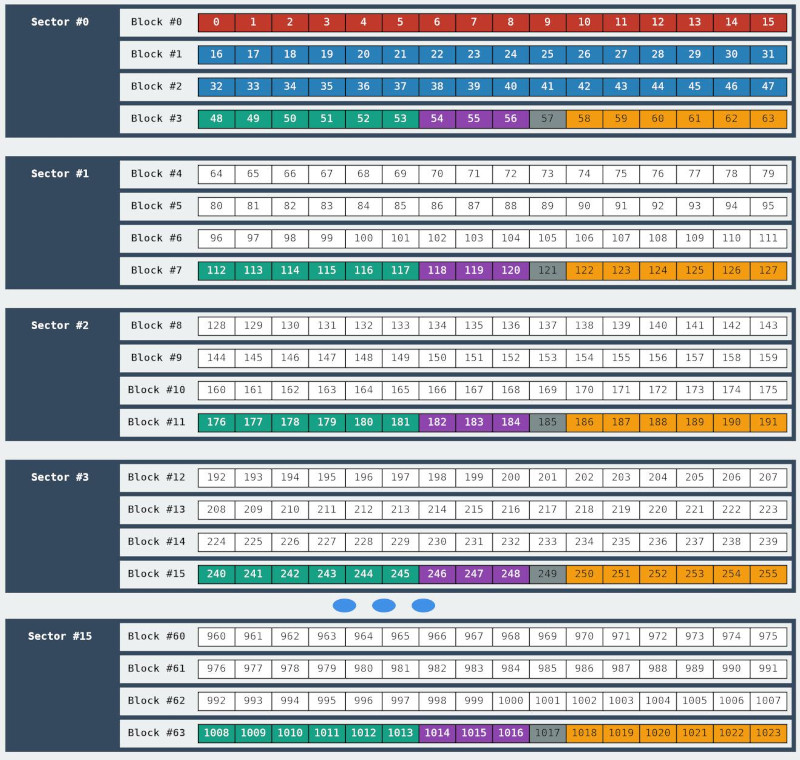
Task: Click gray byte cell 57
Action: [547, 118]
